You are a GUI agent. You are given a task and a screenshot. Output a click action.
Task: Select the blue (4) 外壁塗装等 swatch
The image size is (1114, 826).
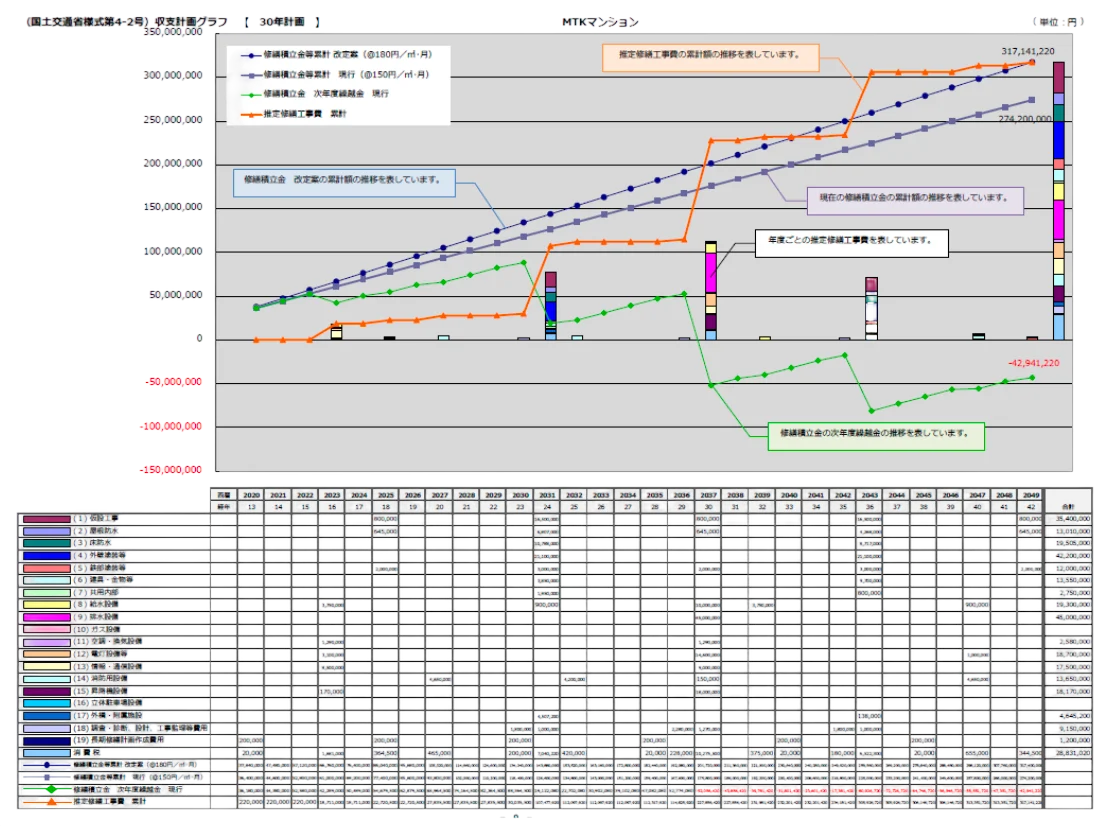(x=47, y=556)
